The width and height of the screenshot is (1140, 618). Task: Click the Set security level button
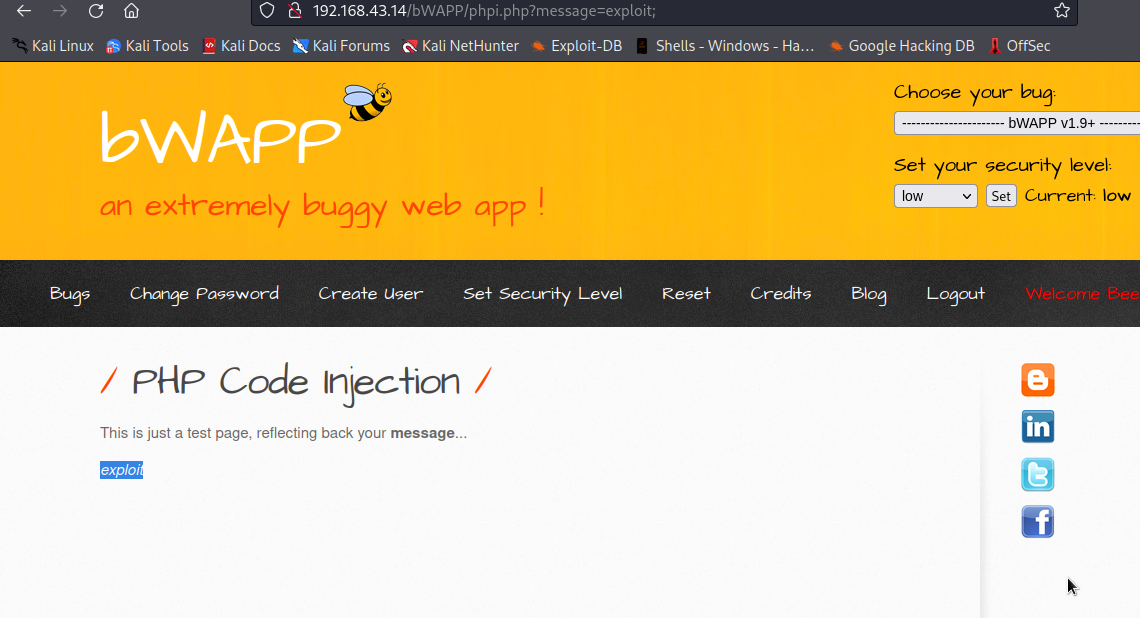(1000, 196)
